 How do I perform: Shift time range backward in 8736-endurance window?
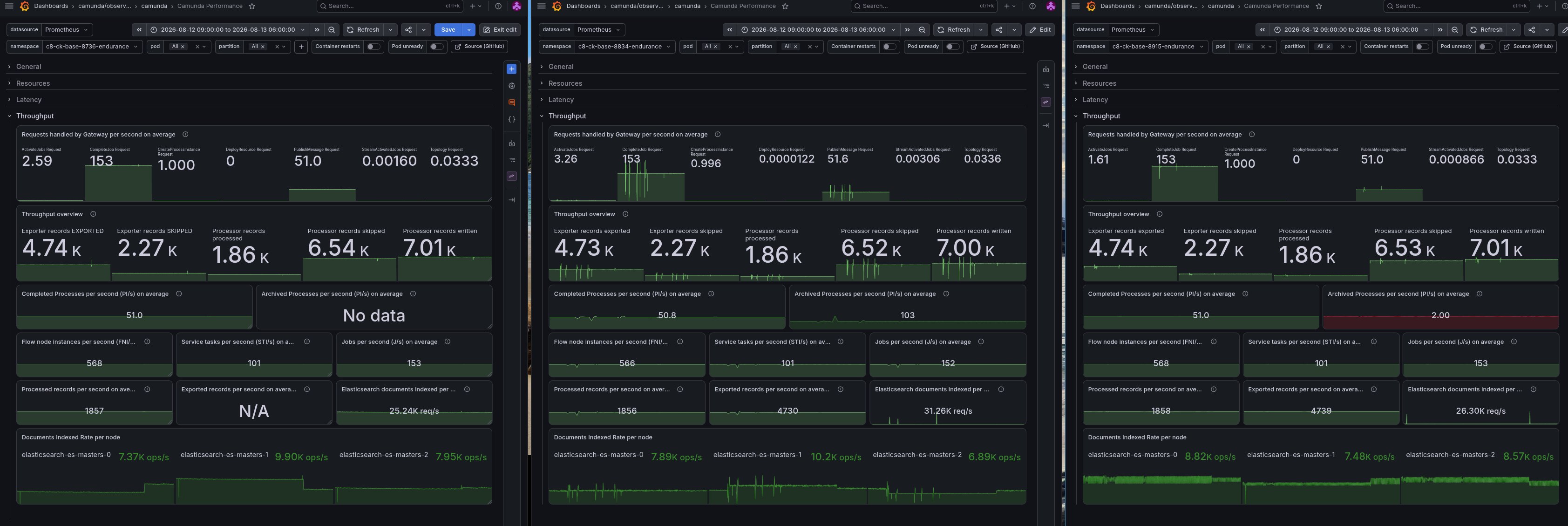click(139, 30)
